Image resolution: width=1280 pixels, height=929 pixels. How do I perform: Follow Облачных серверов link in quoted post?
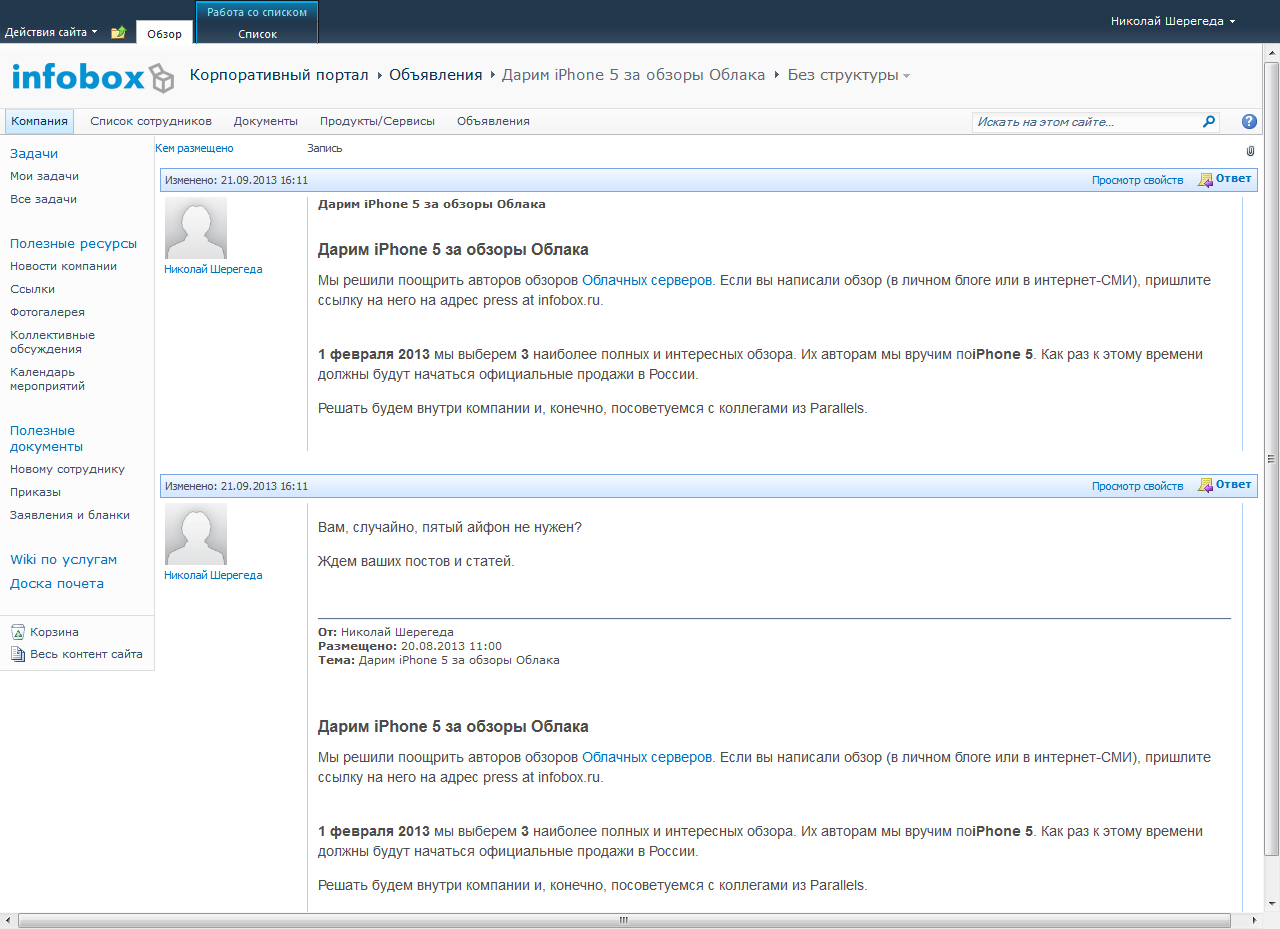(647, 757)
